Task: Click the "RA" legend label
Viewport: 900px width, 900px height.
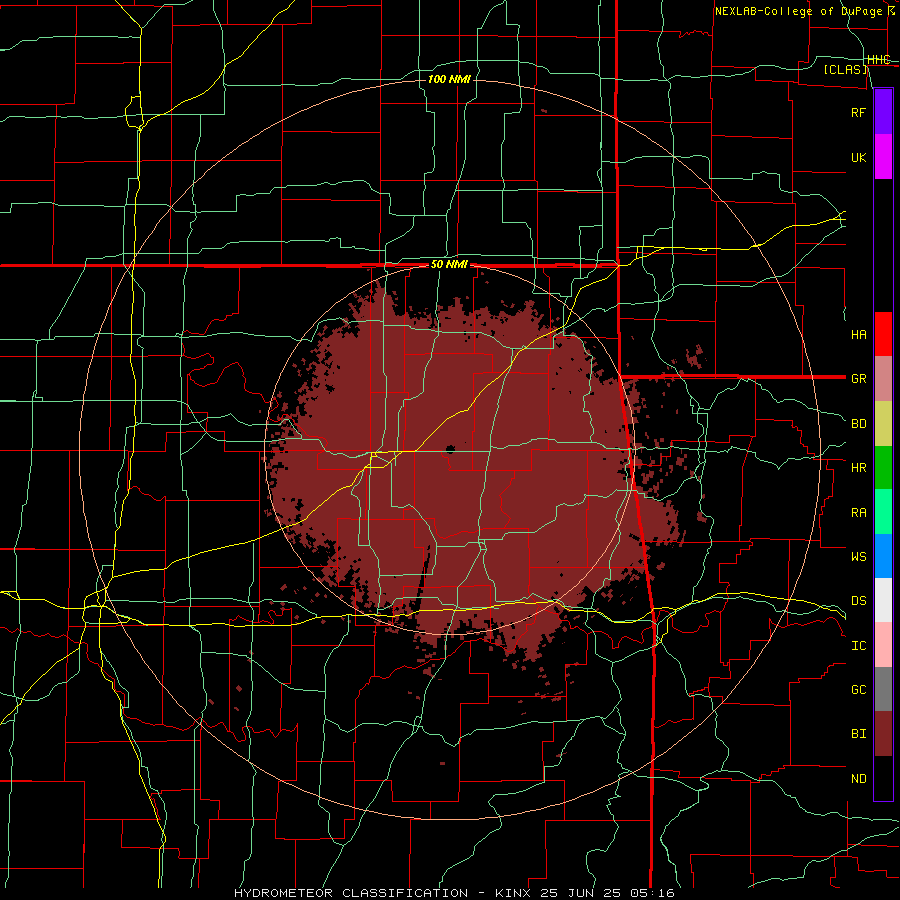Action: (x=859, y=513)
